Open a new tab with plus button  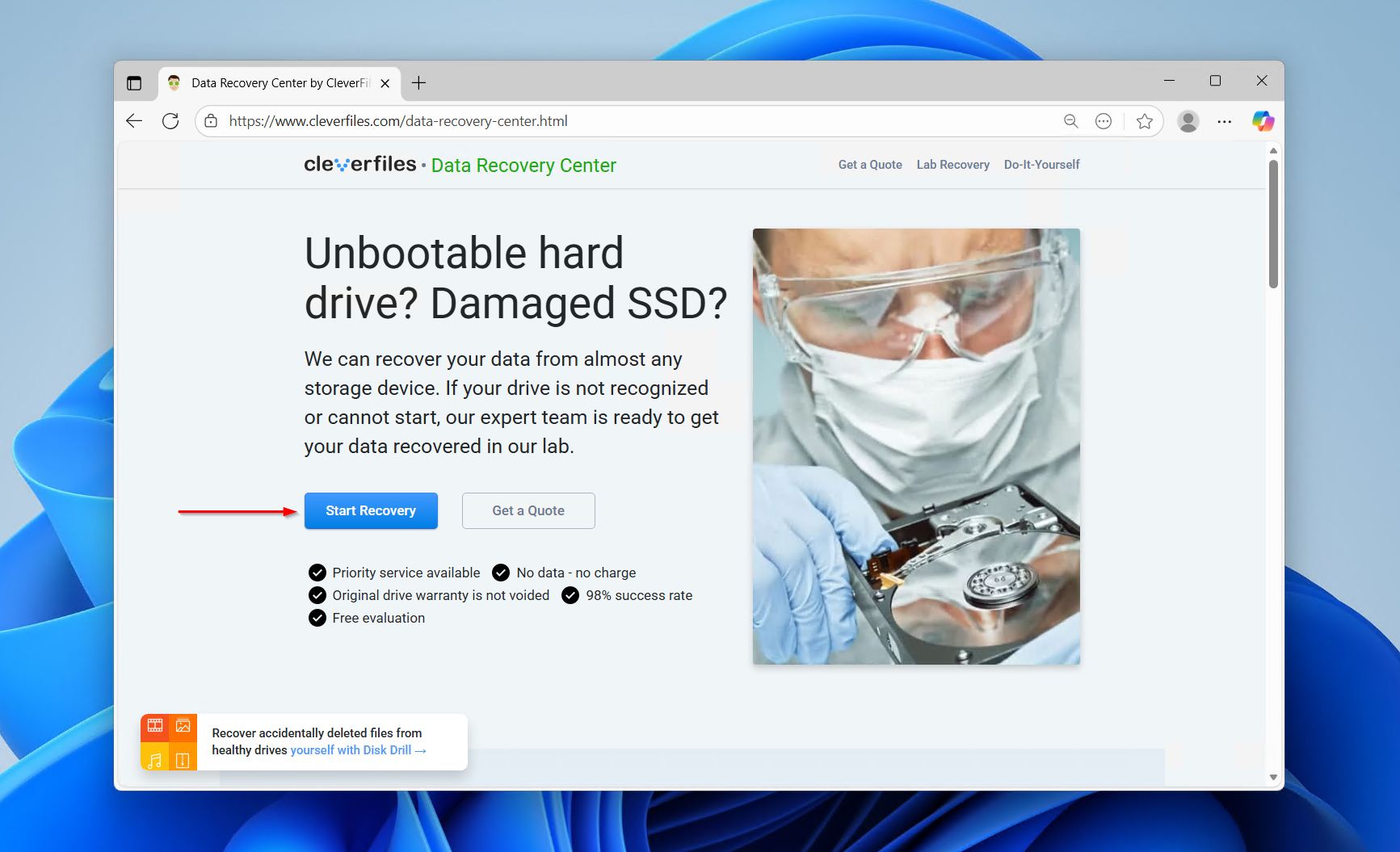pos(418,83)
